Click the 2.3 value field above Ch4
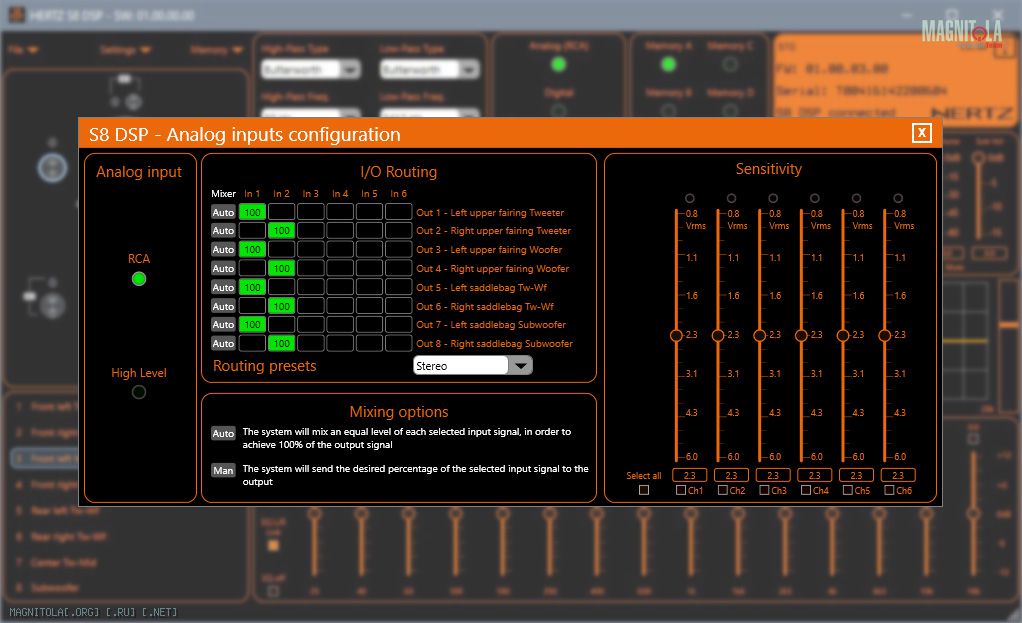1022x623 pixels. [815, 475]
